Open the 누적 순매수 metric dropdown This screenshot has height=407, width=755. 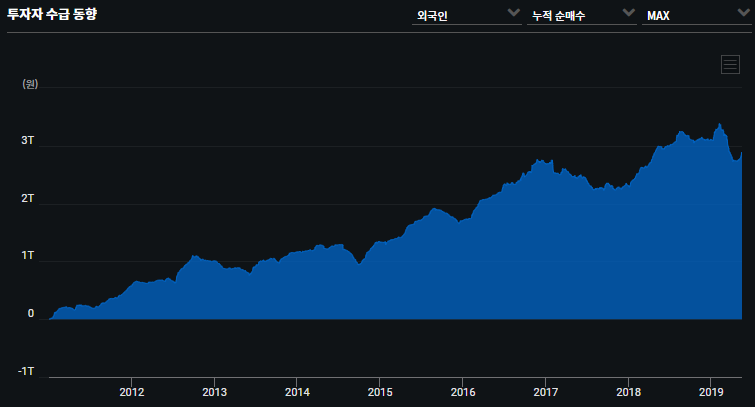pos(582,15)
